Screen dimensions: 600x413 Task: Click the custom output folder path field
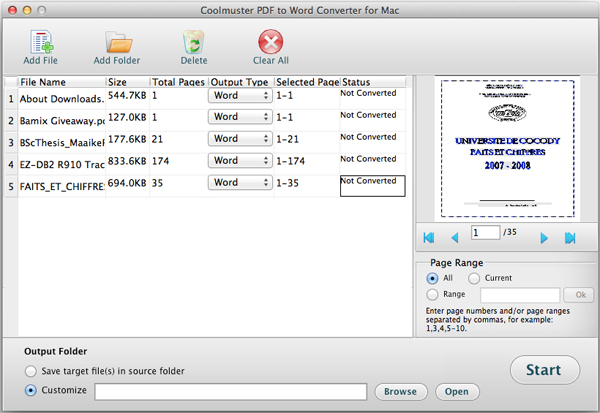click(x=231, y=392)
